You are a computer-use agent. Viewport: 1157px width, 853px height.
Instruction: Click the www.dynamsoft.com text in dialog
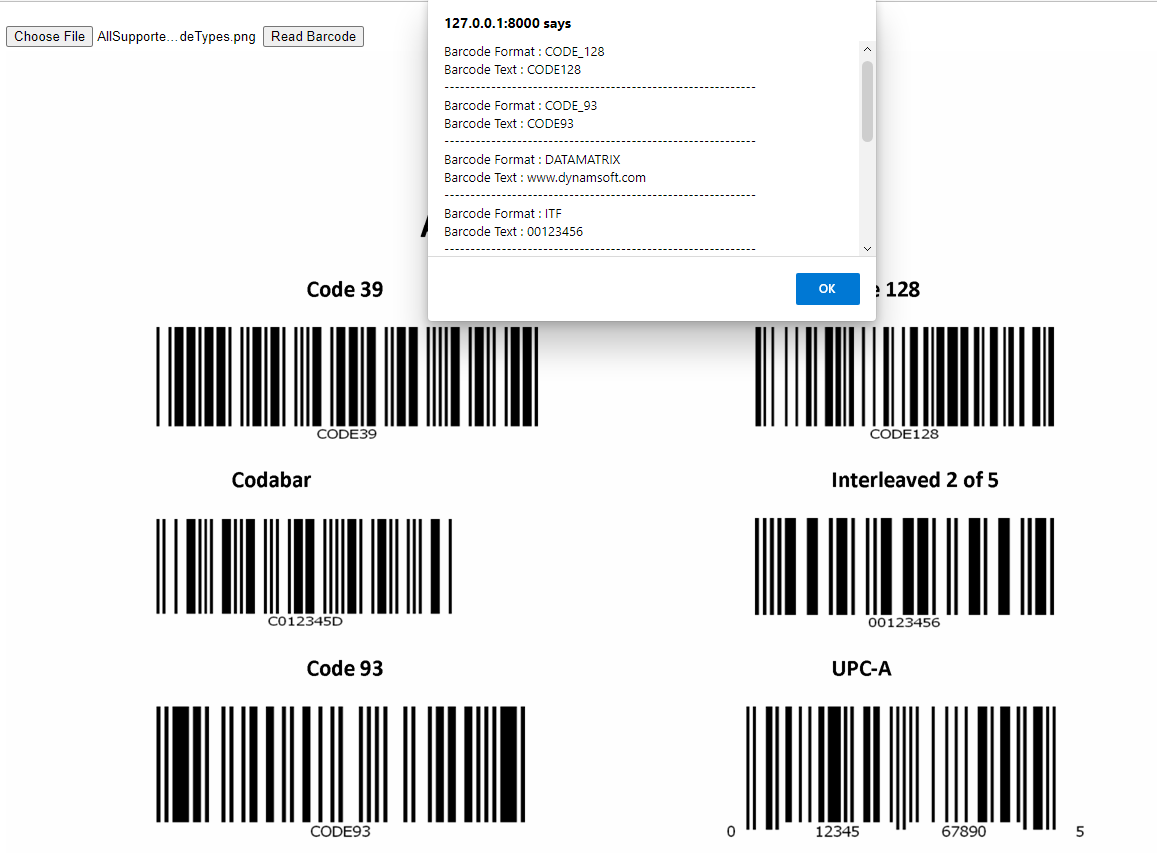point(586,178)
